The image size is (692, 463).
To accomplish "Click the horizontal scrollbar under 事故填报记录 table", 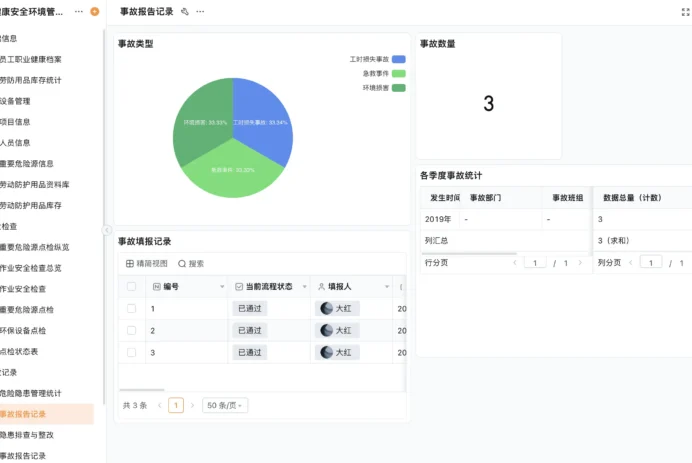I will pyautogui.click(x=142, y=390).
